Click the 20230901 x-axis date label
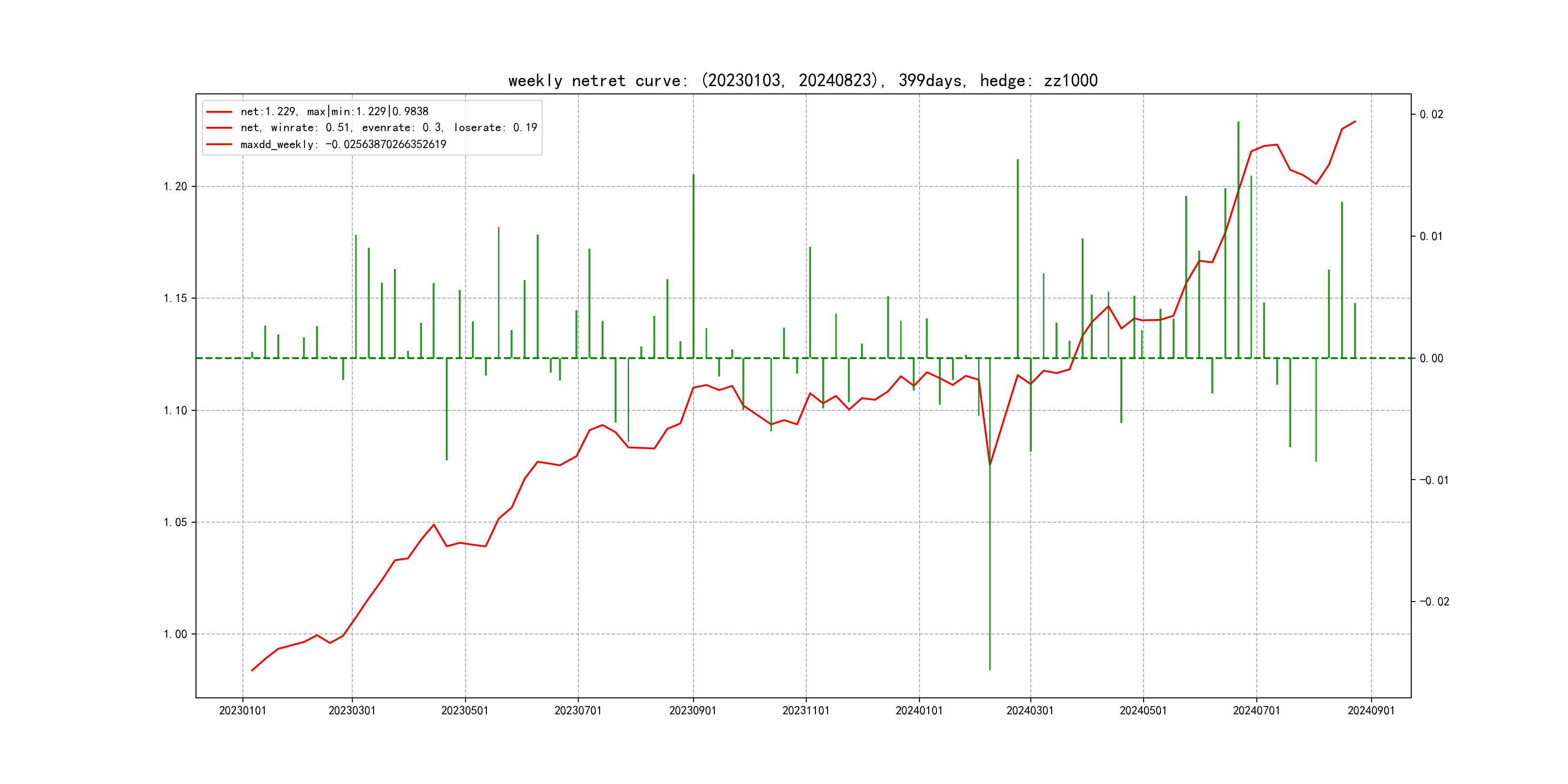1568x784 pixels. pos(693,711)
